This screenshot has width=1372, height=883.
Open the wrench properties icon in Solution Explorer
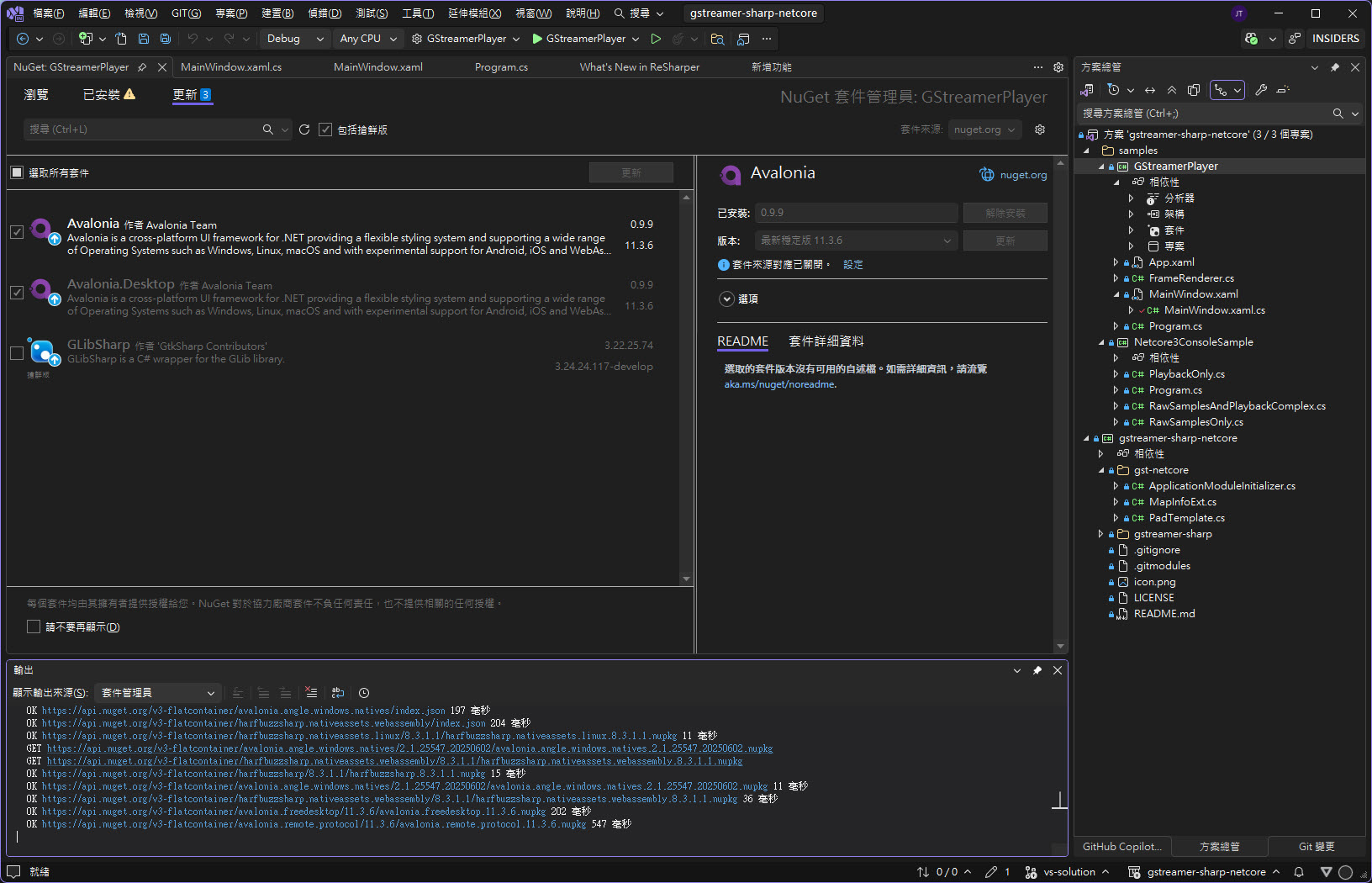click(1261, 90)
